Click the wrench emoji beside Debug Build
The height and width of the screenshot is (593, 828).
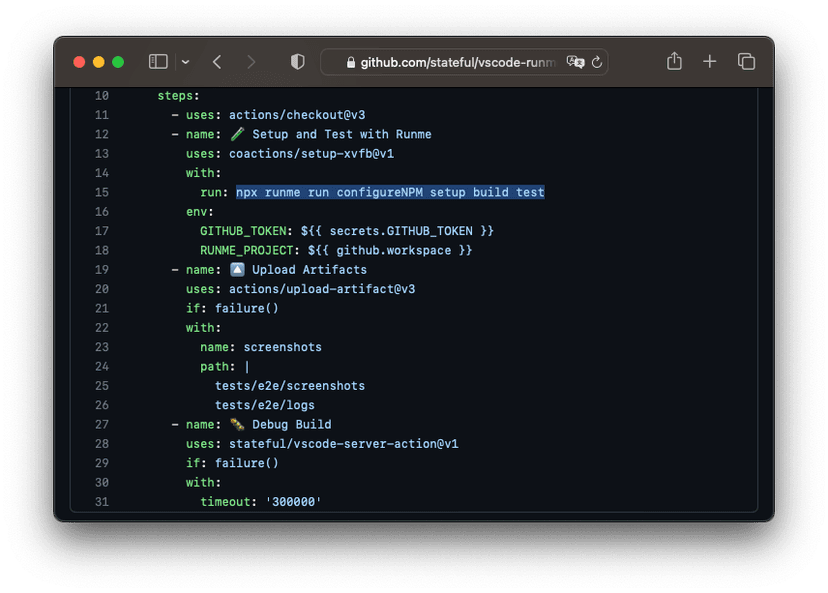[236, 423]
